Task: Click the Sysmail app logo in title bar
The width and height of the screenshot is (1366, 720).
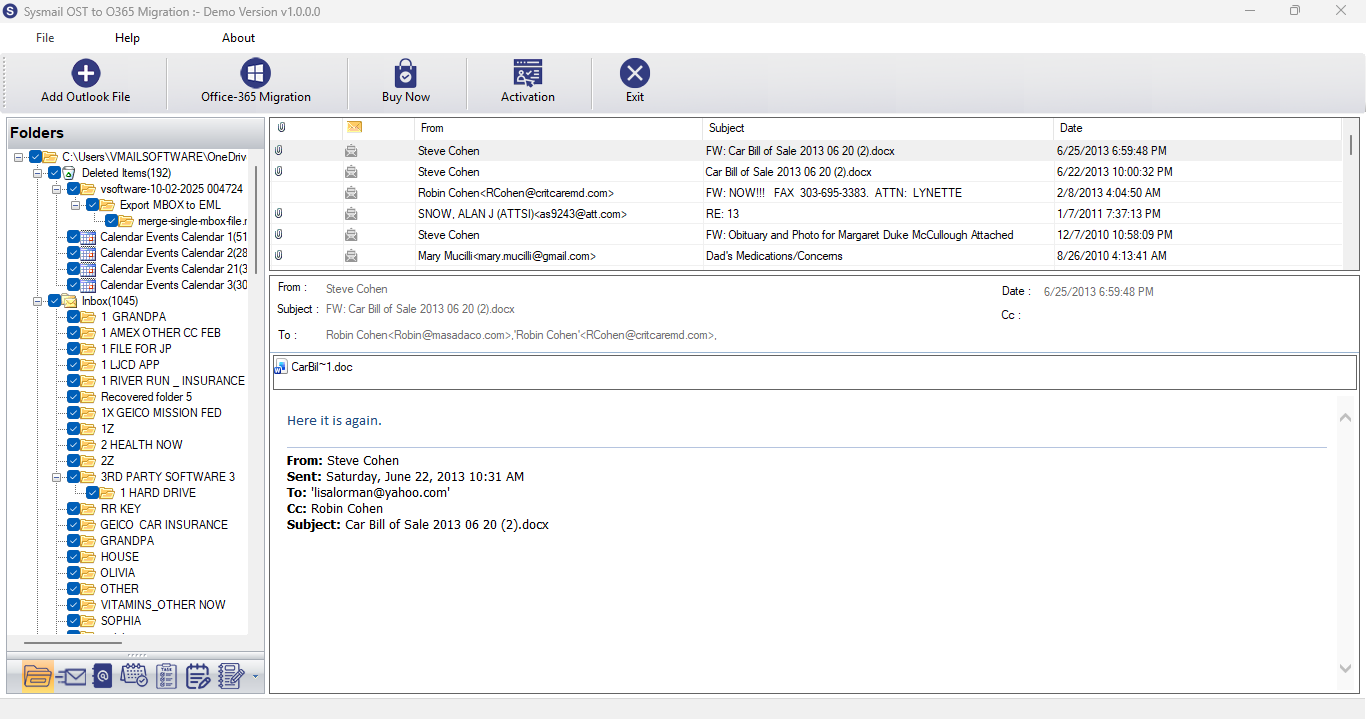Action: tap(11, 11)
